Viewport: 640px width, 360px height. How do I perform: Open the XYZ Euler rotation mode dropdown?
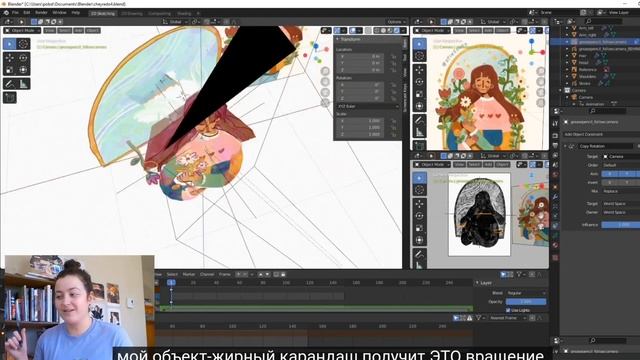(x=368, y=106)
